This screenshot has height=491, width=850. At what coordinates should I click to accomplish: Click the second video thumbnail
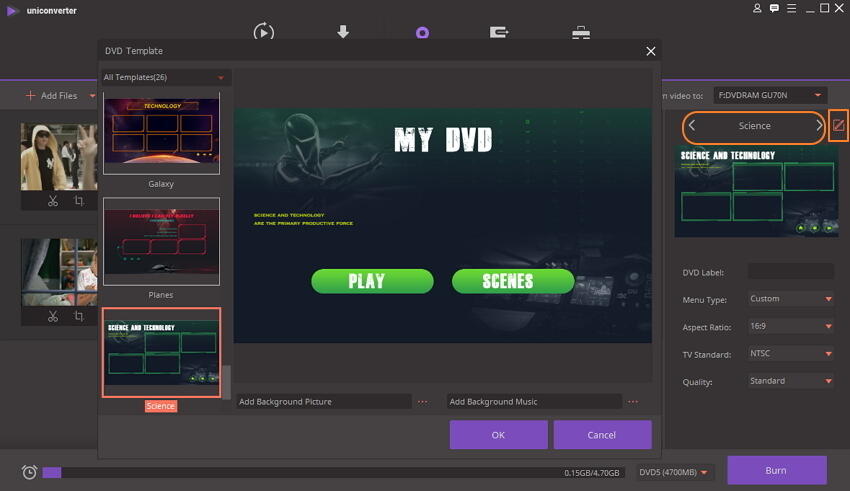[x=59, y=272]
